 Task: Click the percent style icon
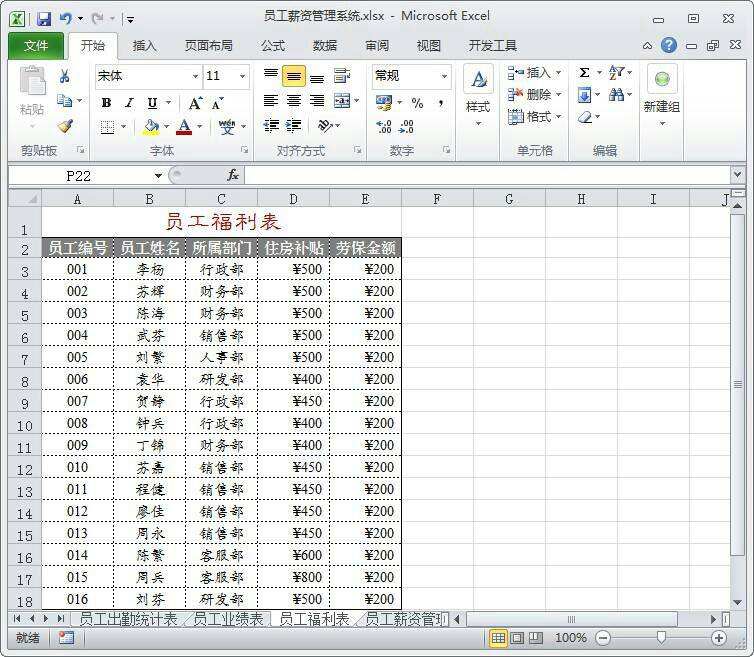pos(417,103)
